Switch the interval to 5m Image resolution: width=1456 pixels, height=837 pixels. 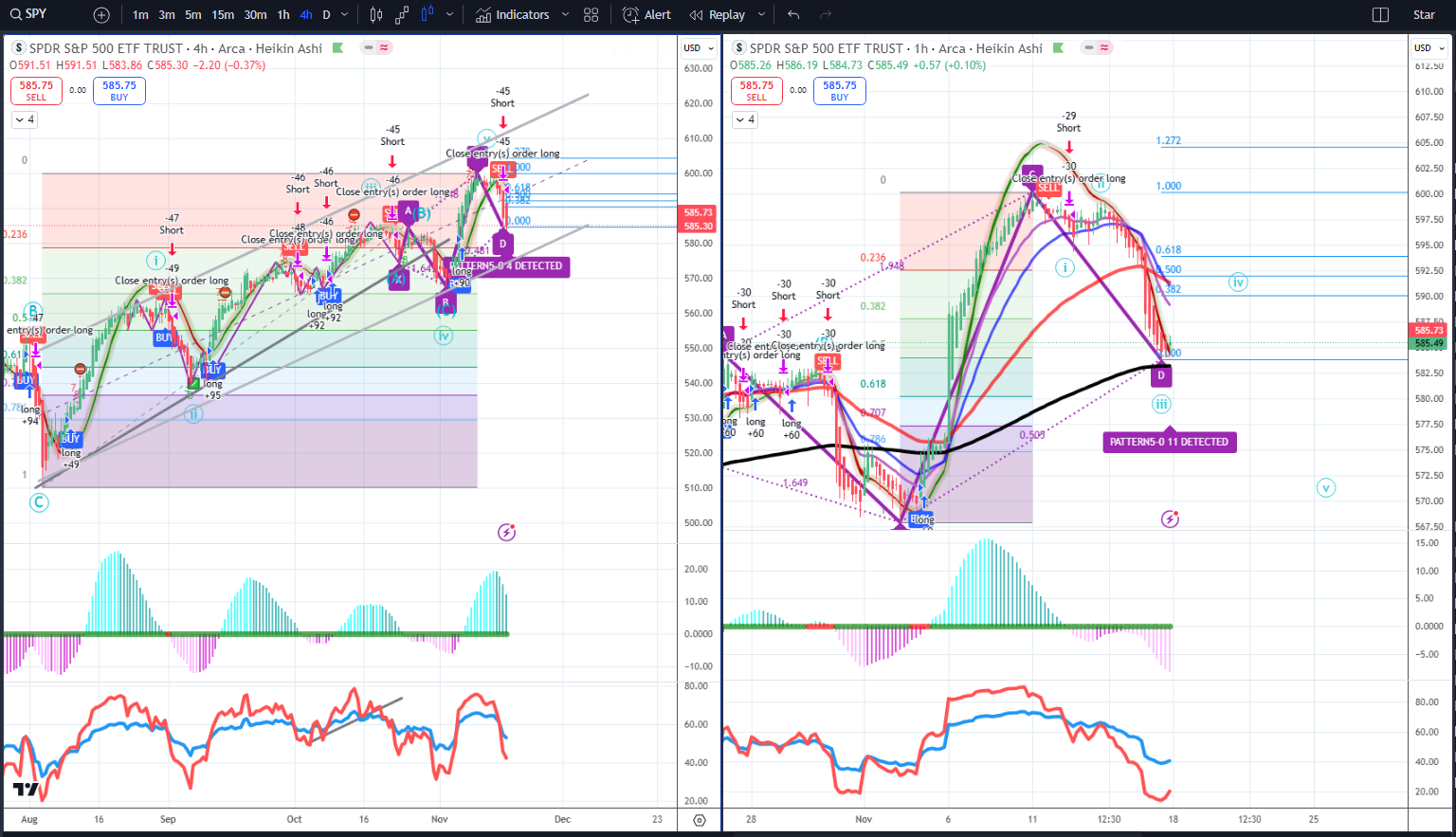193,15
